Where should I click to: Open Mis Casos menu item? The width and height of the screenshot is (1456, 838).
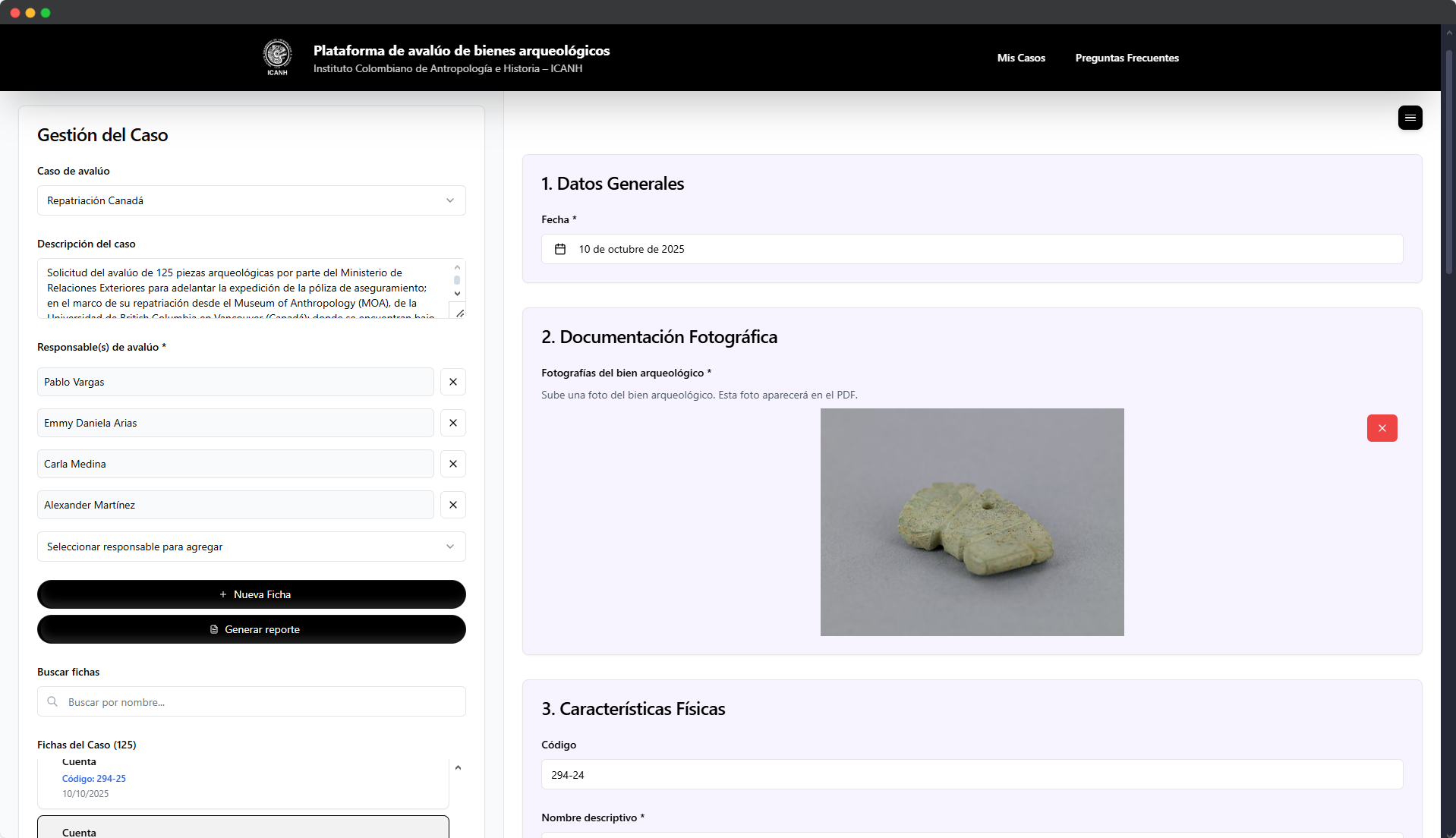point(1021,58)
